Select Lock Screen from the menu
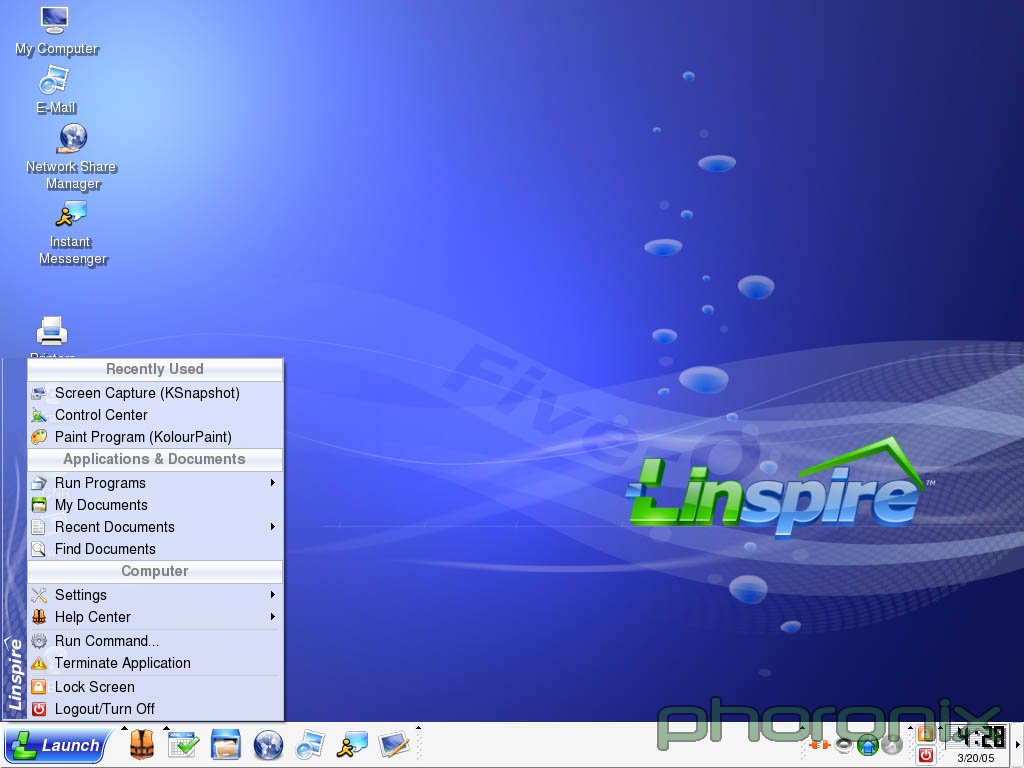Screen dimensions: 1024x768 pos(94,687)
